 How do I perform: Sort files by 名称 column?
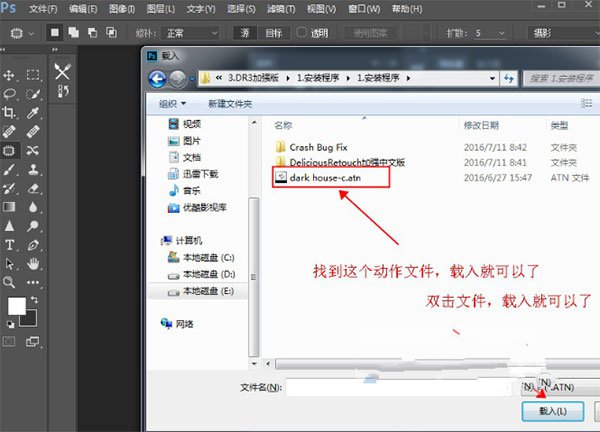[x=283, y=126]
